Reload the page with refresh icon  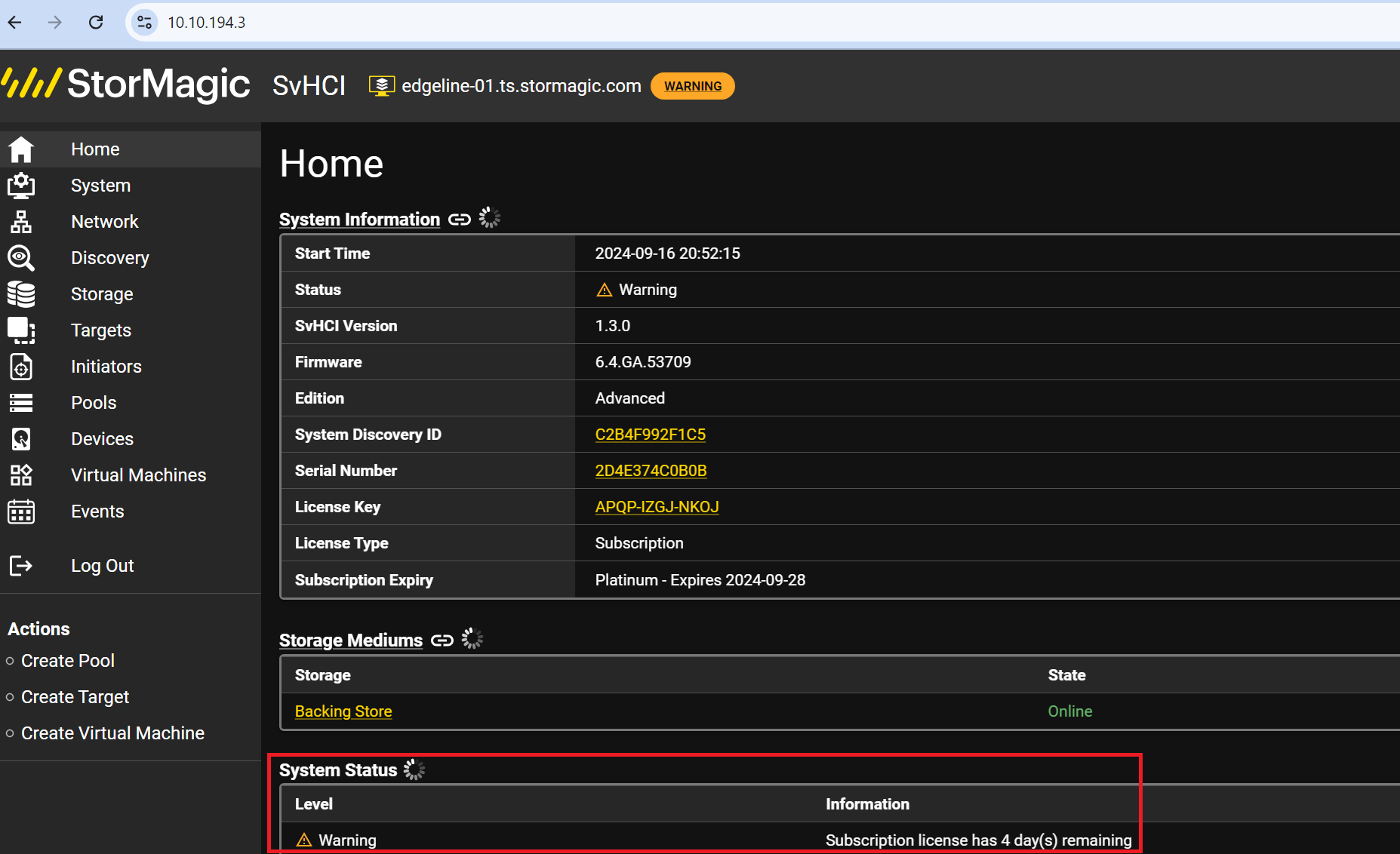[x=96, y=23]
